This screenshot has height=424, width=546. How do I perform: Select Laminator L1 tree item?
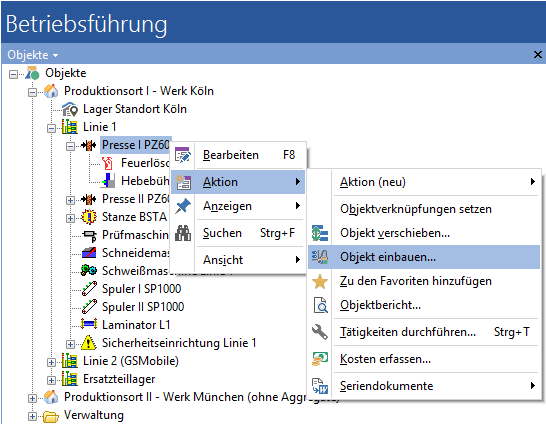pos(136,325)
